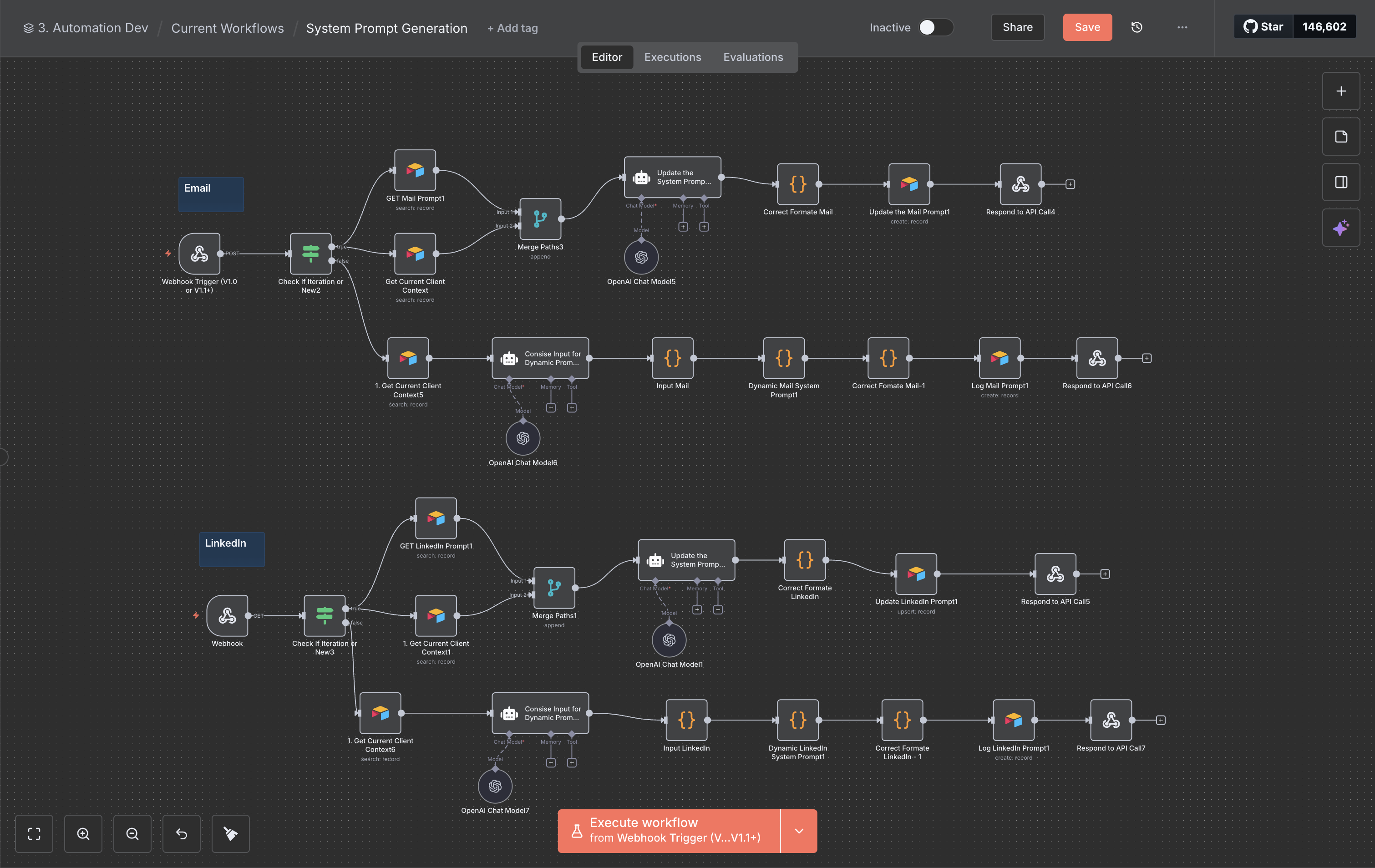1375x868 pixels.
Task: Click the Save button
Action: point(1086,27)
